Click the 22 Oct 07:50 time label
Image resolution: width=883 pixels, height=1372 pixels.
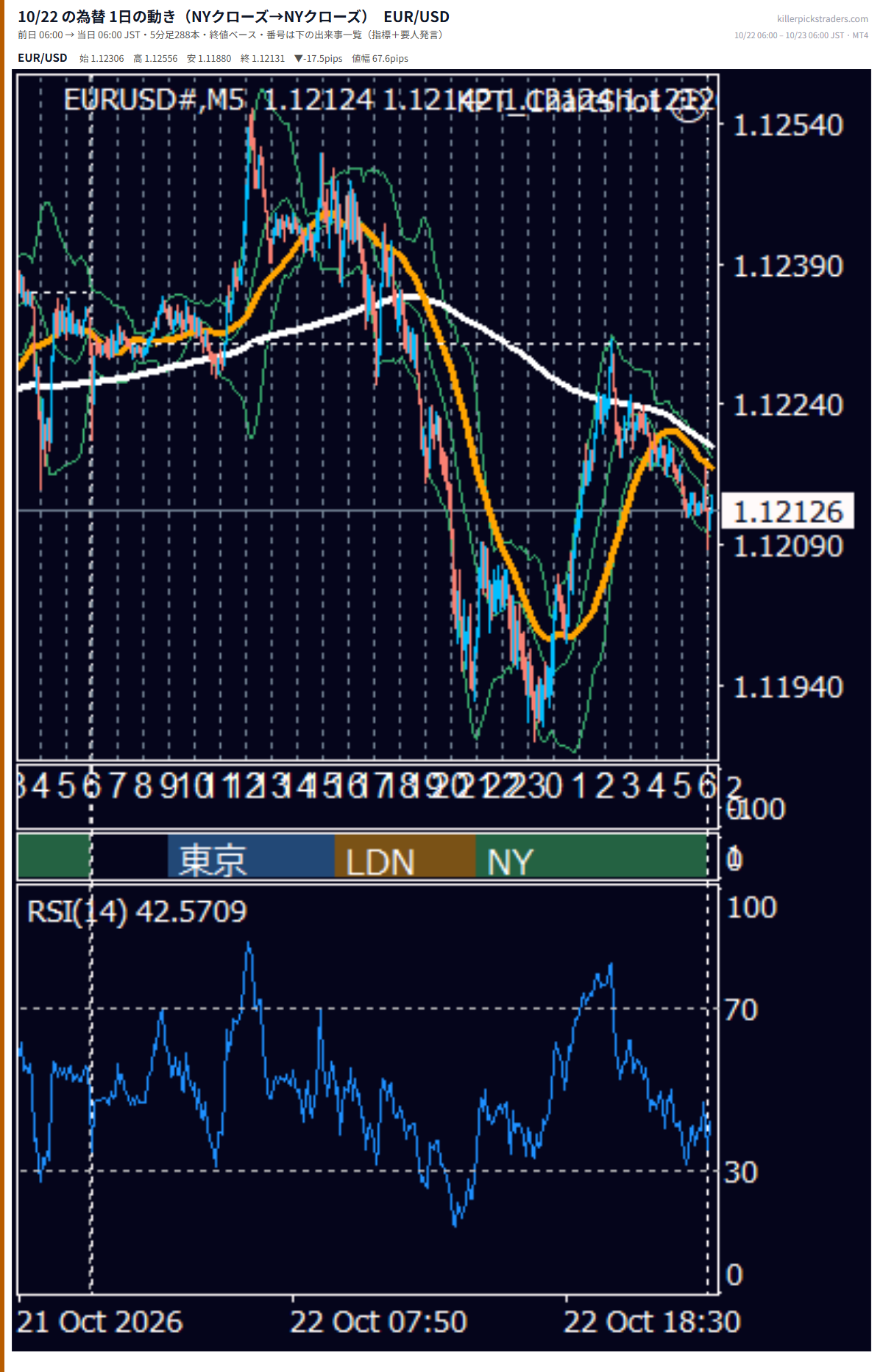(x=379, y=1322)
